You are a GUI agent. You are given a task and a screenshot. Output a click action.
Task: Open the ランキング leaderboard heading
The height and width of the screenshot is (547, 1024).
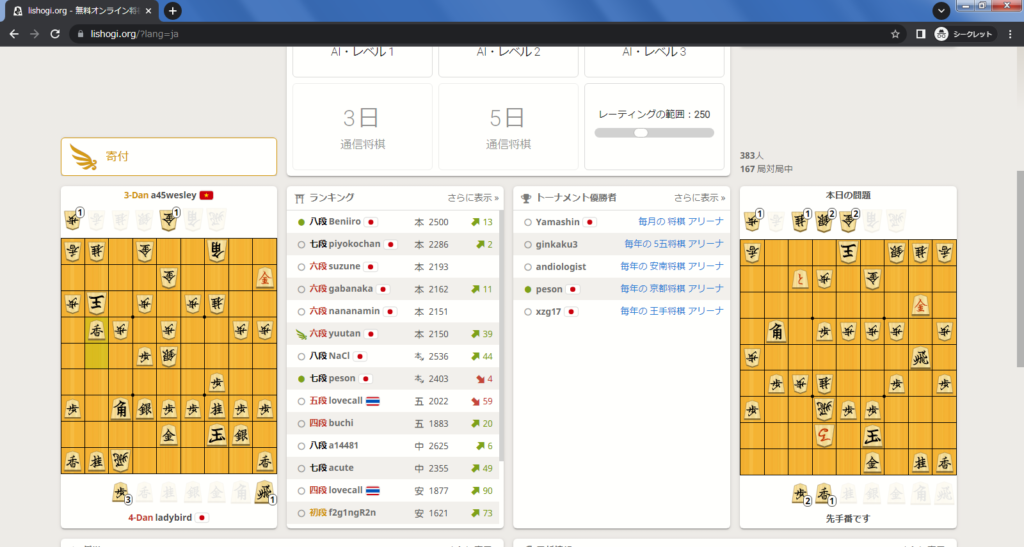pos(332,198)
